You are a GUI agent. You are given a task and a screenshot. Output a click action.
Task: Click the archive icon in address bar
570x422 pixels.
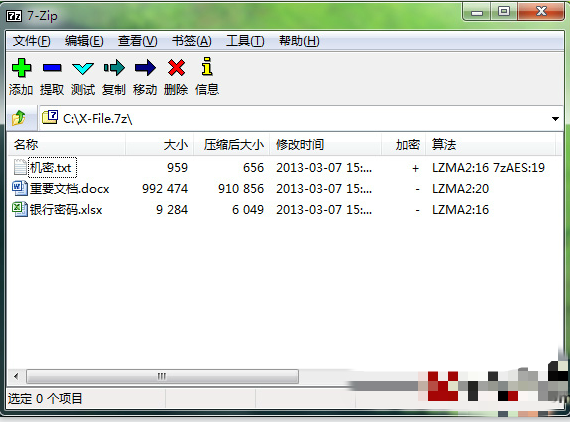tap(50, 117)
